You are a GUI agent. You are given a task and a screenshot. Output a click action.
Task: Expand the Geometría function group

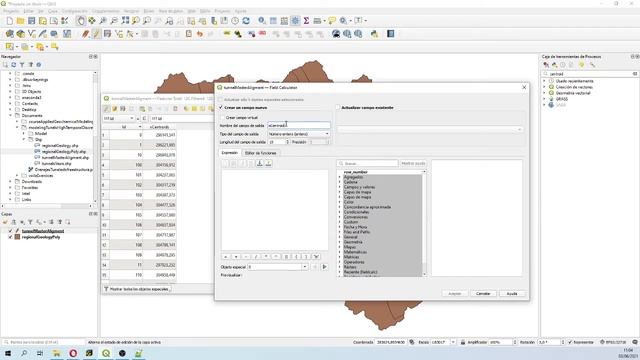click(x=340, y=242)
